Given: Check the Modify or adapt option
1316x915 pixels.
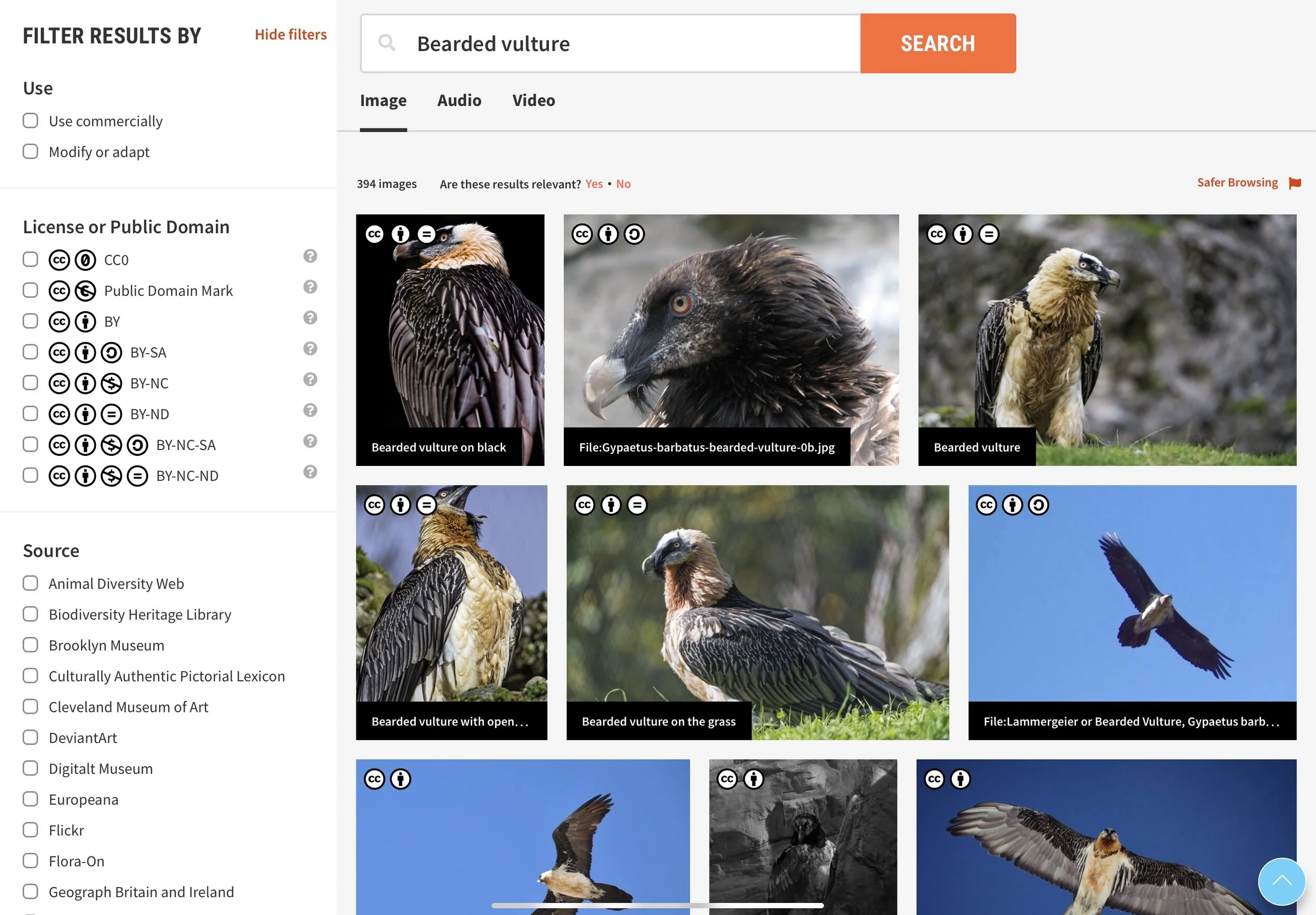Looking at the screenshot, I should pyautogui.click(x=31, y=152).
